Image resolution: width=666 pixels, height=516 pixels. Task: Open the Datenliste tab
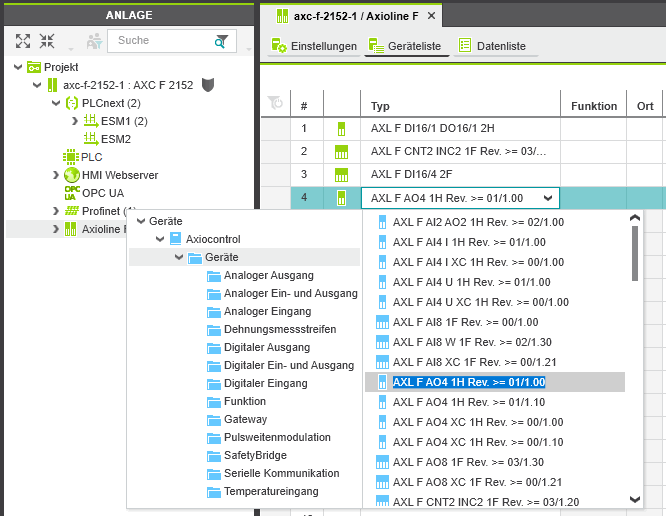[x=492, y=45]
